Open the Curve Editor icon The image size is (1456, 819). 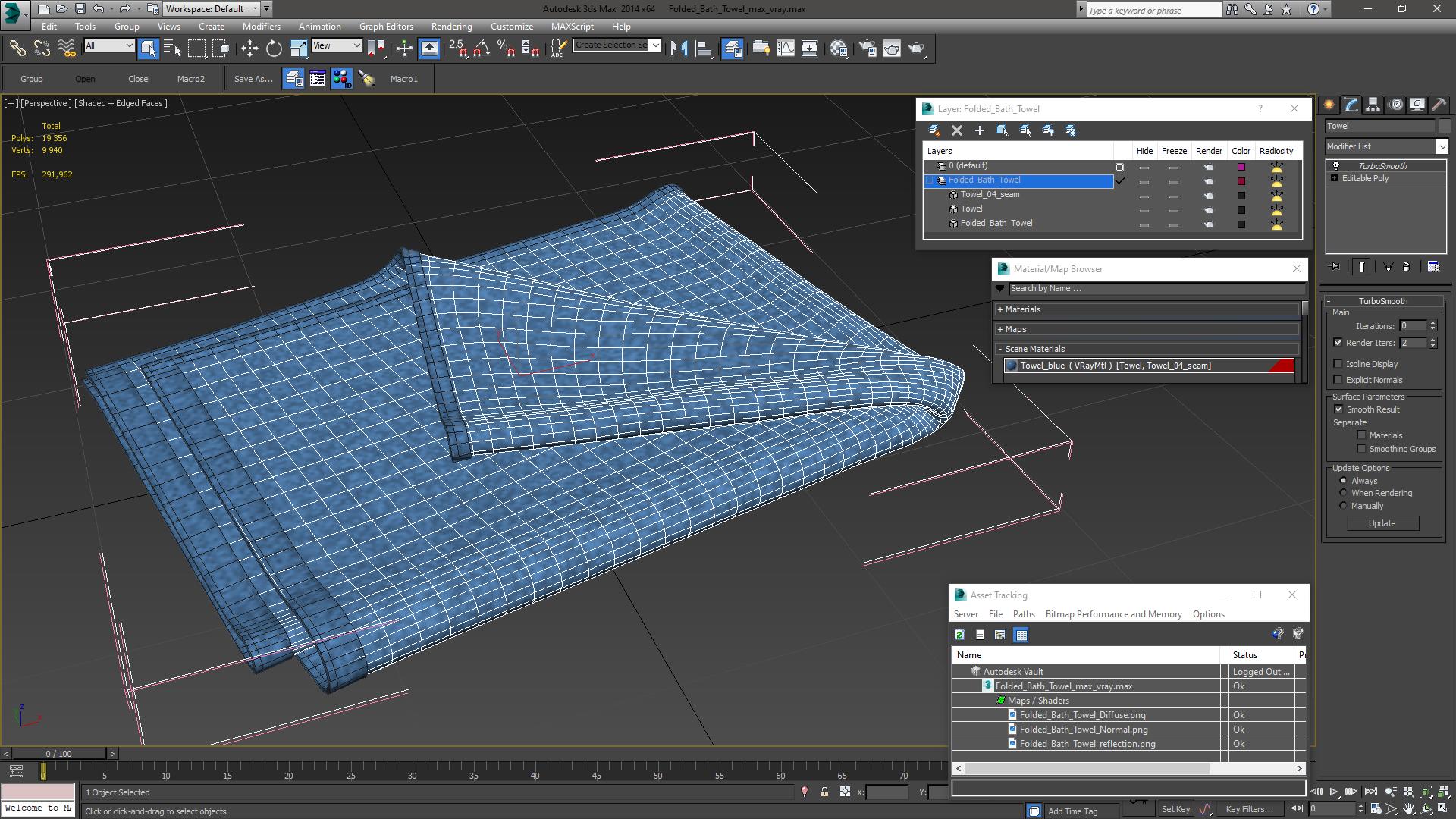point(786,49)
